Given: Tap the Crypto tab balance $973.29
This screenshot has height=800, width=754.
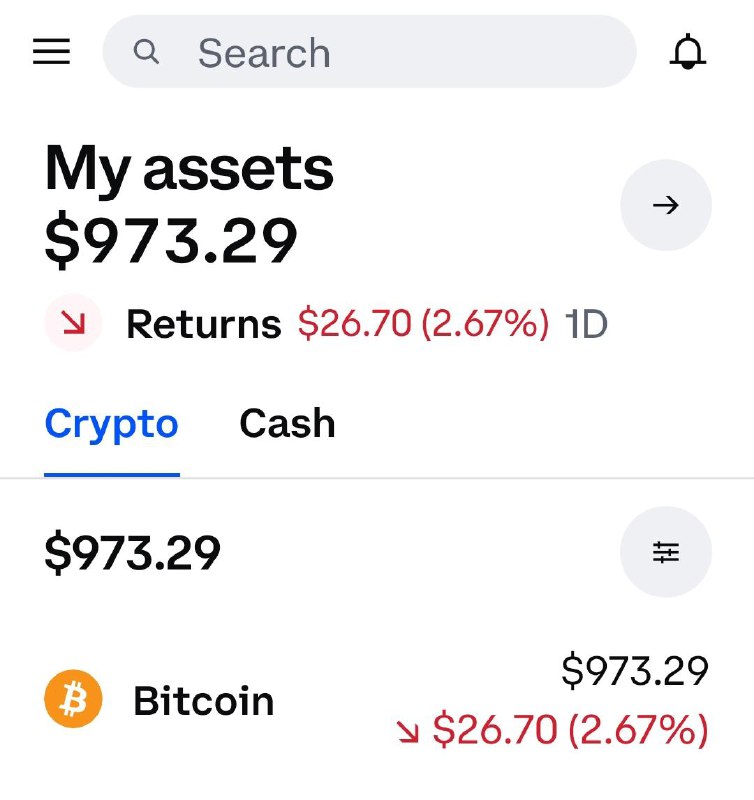Looking at the screenshot, I should point(133,553).
